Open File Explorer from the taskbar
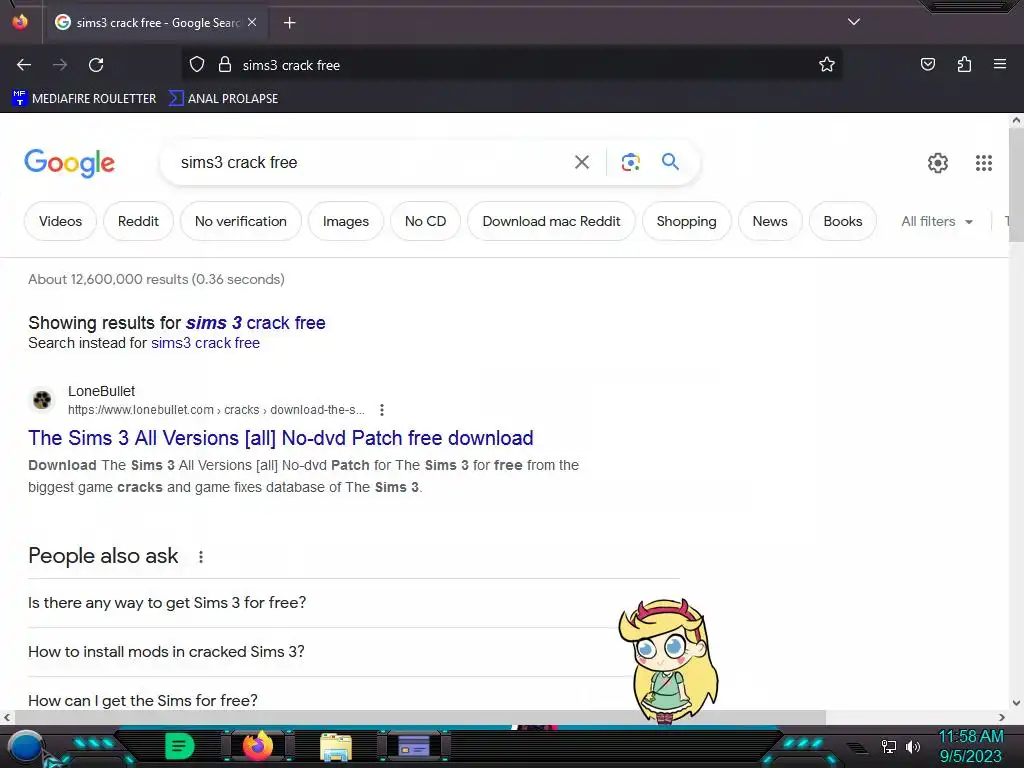 pos(336,746)
